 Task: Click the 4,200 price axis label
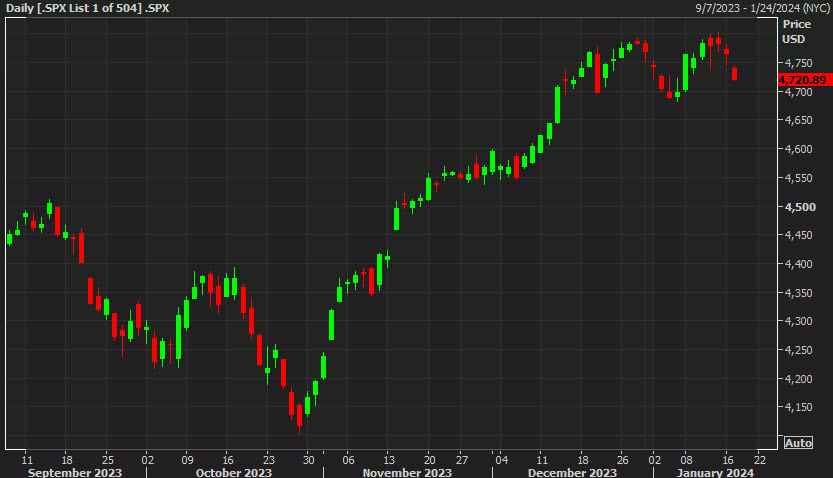(x=798, y=379)
